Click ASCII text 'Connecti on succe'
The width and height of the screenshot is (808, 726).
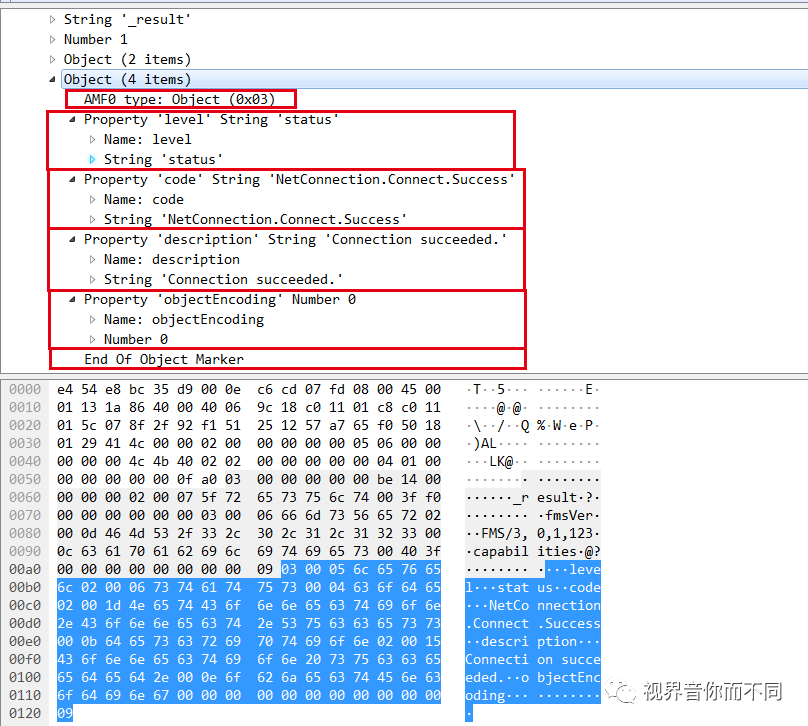(x=533, y=660)
